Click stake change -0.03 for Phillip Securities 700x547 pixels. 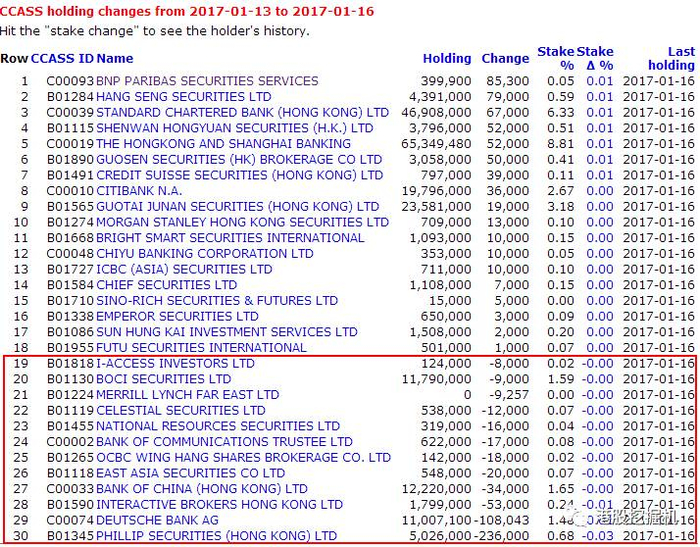[597, 536]
